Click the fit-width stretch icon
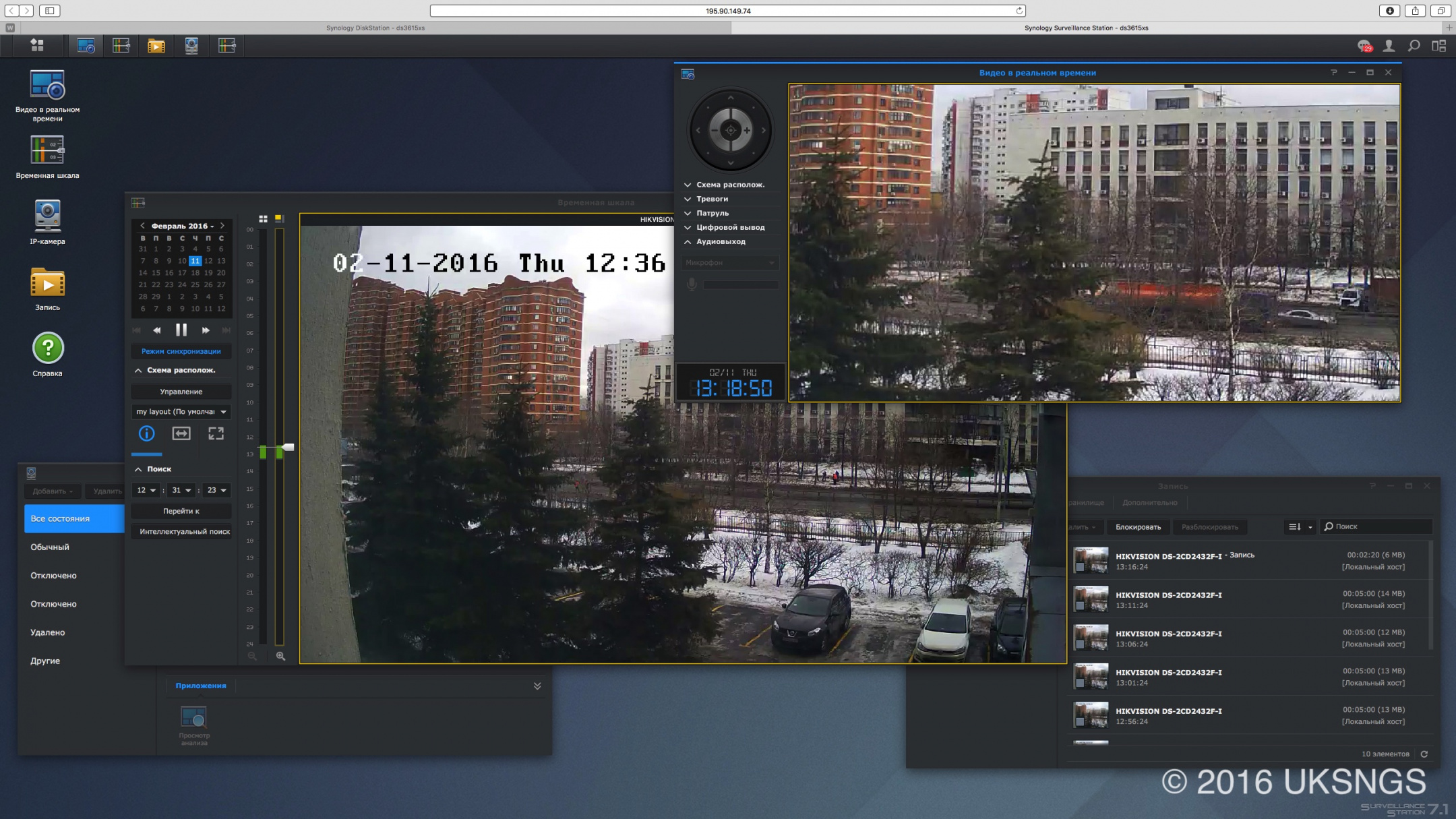This screenshot has height=819, width=1456. click(181, 433)
